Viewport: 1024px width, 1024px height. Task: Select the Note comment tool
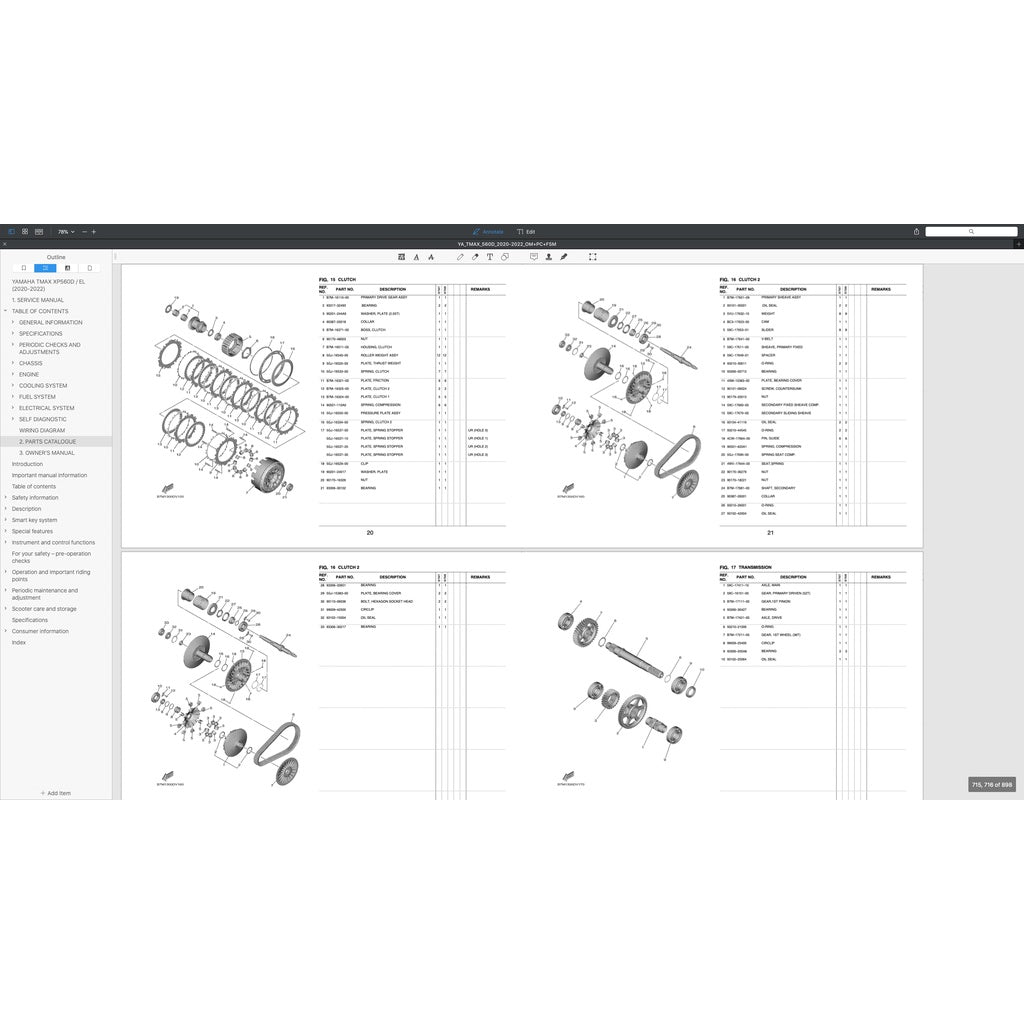[535, 256]
